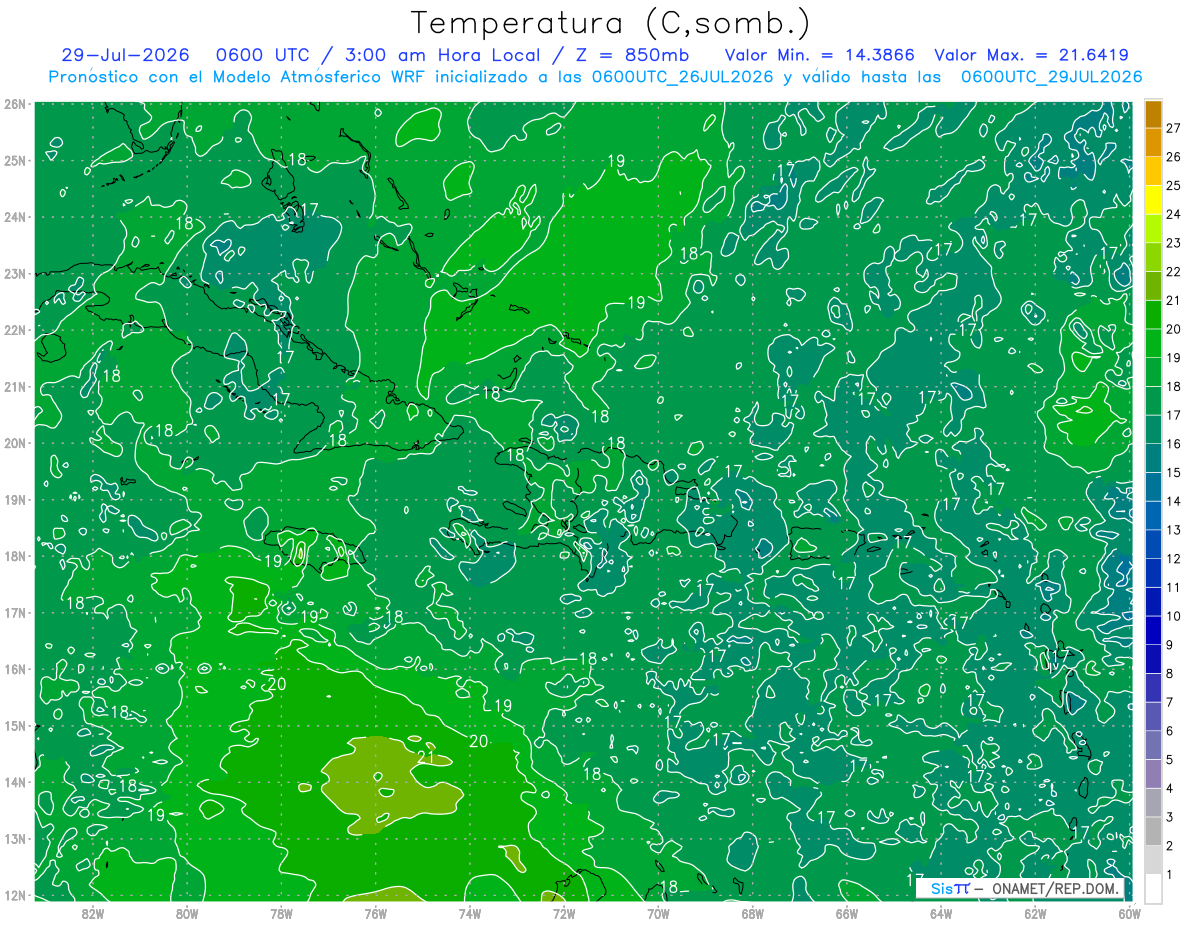Click color bar legend value 14
The image size is (1200, 927).
[x=1174, y=501]
